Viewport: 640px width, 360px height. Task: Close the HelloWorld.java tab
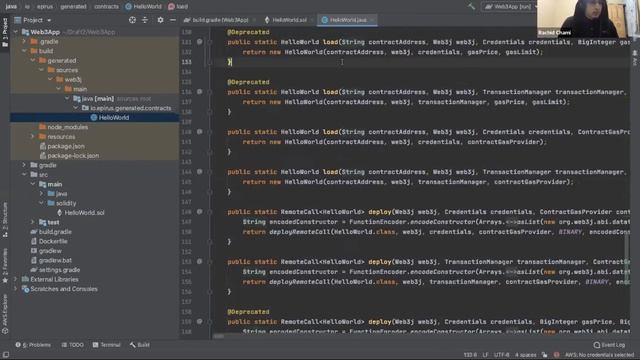click(x=372, y=20)
